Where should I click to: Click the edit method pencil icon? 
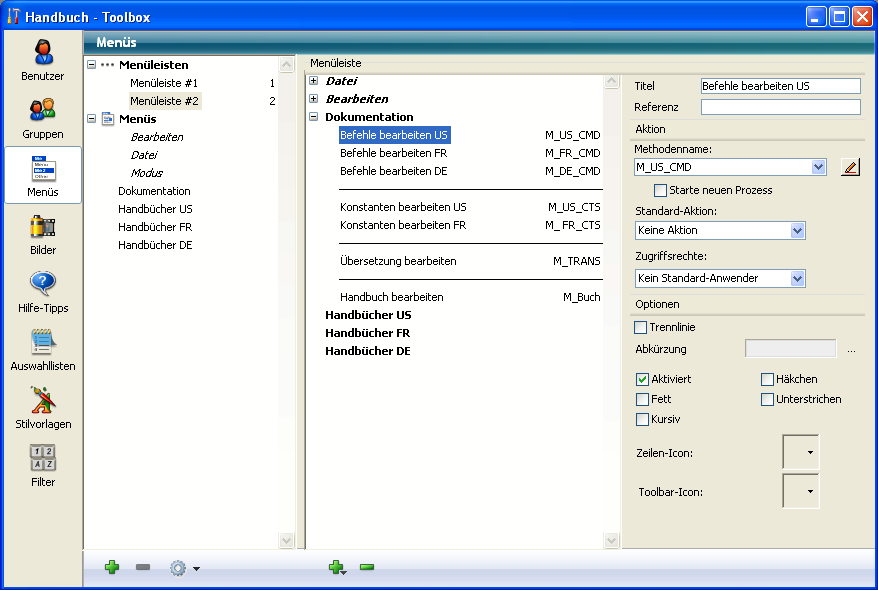850,167
